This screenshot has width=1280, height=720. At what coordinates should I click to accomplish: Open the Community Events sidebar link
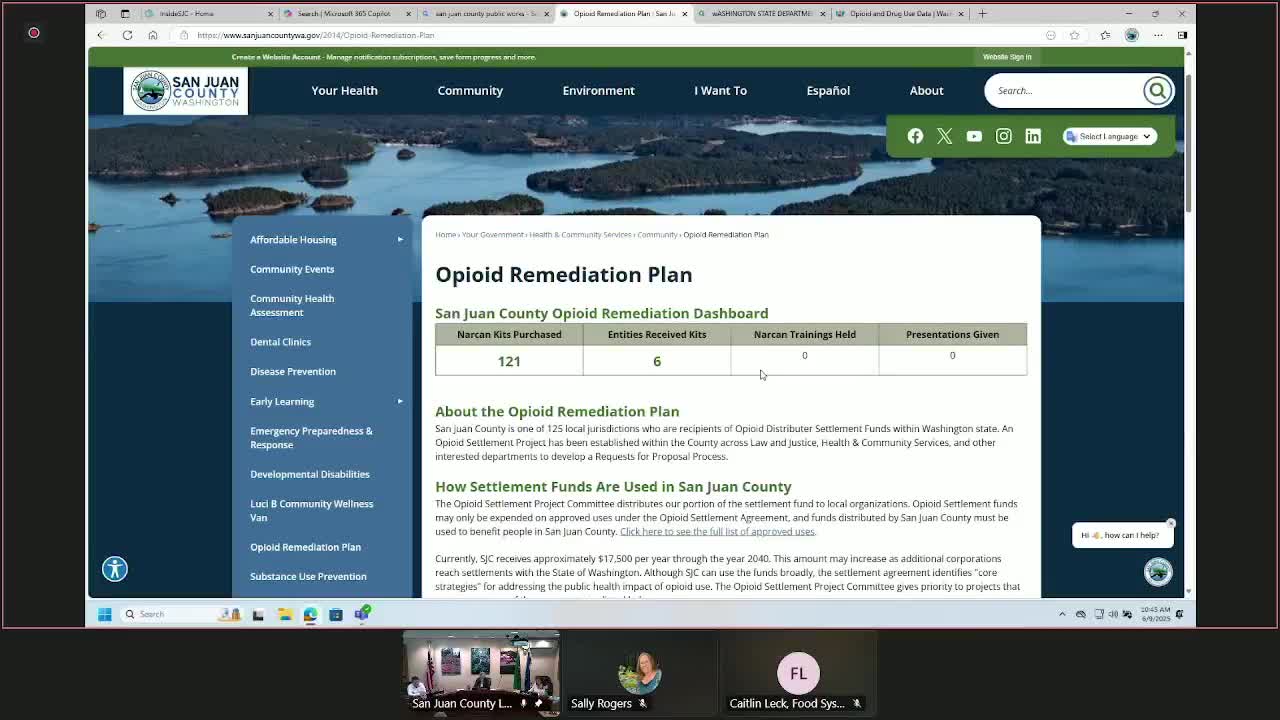coord(292,269)
